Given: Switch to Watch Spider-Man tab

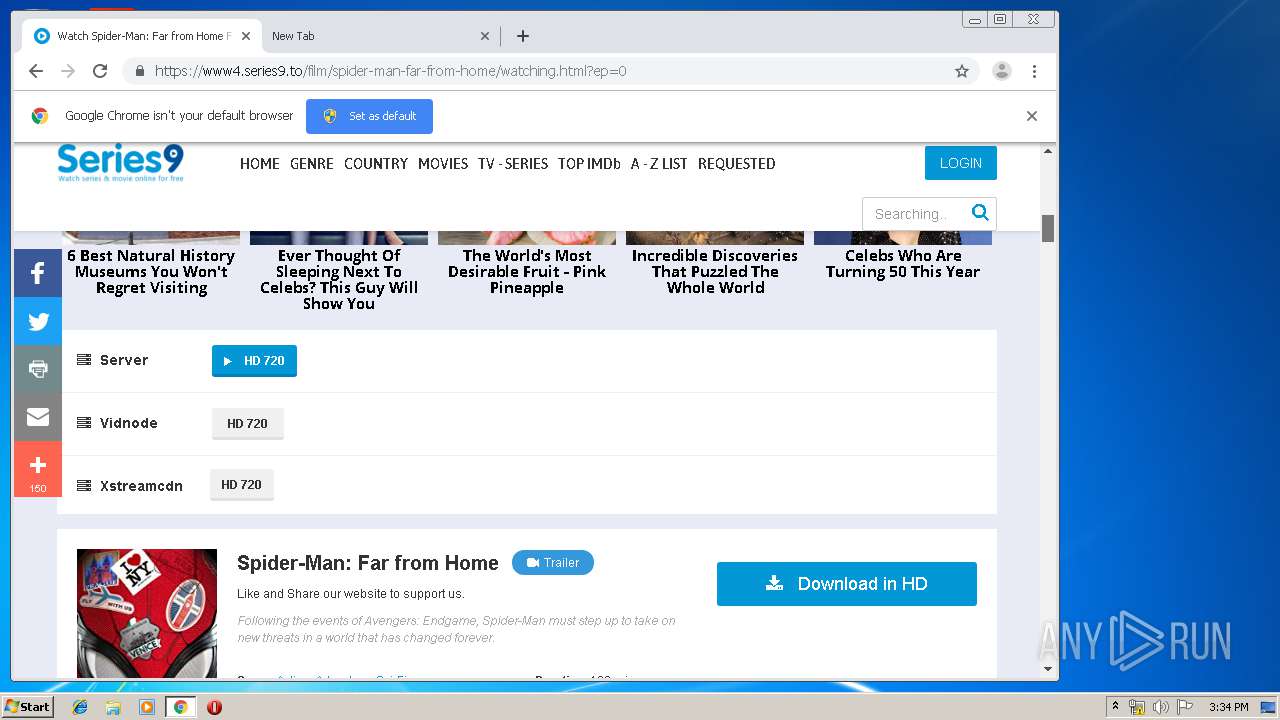Looking at the screenshot, I should coord(143,36).
